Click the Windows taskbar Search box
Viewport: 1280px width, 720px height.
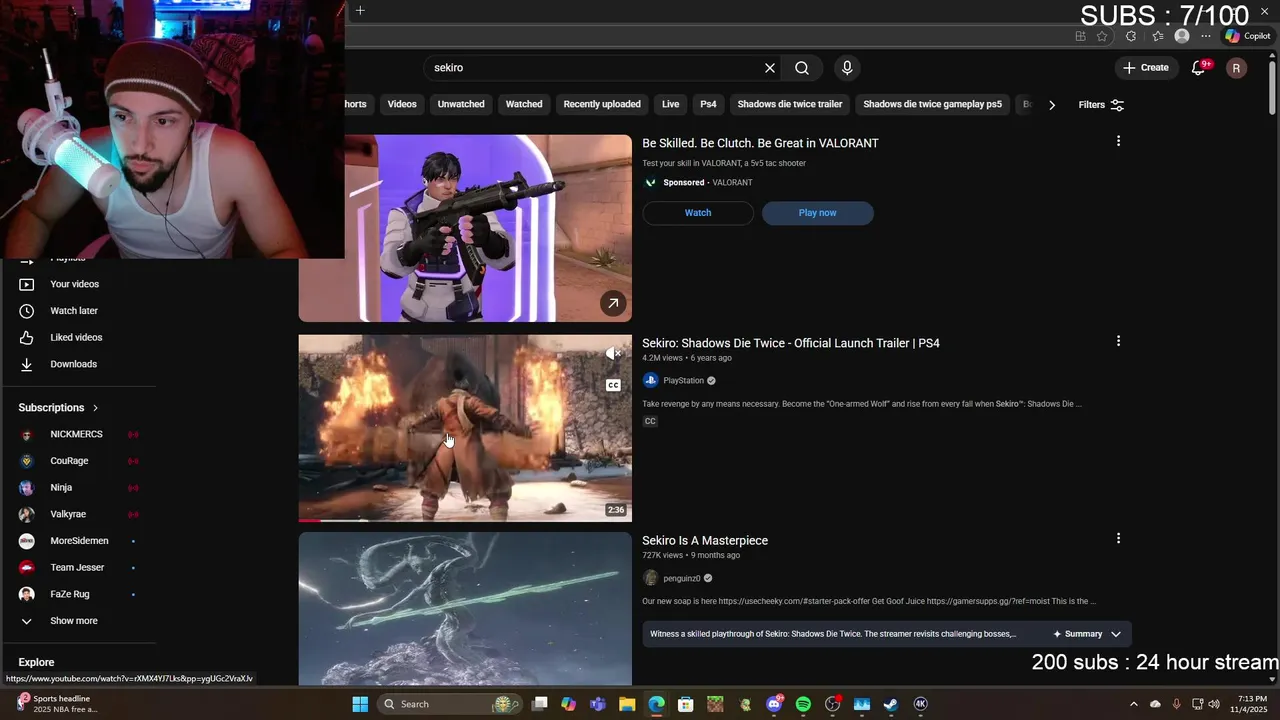(x=451, y=704)
